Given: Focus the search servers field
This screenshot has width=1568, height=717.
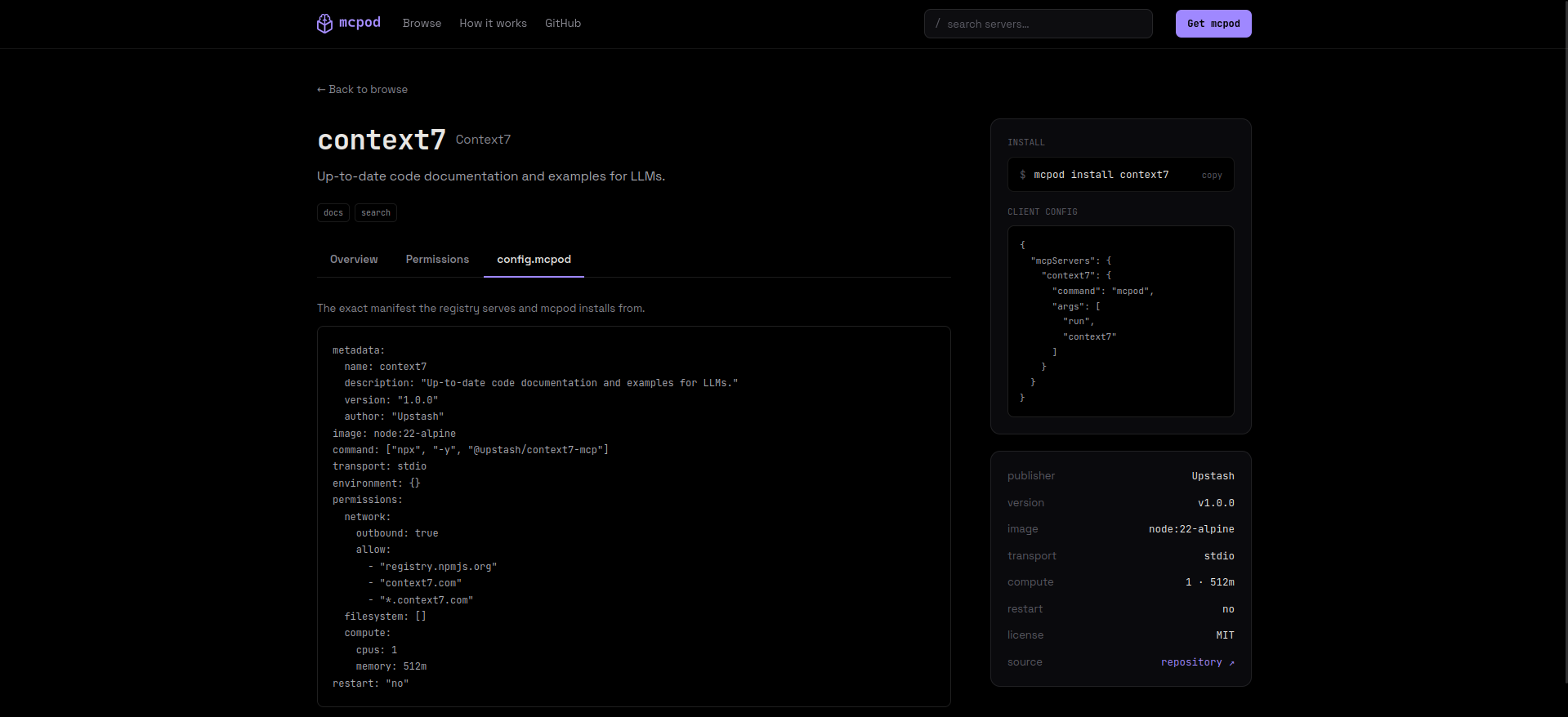Looking at the screenshot, I should click(x=1038, y=24).
